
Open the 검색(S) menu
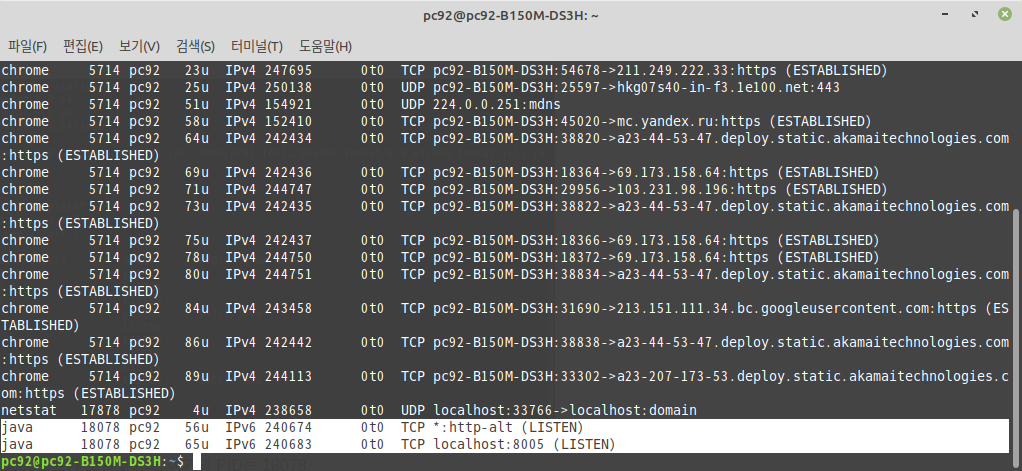pos(196,46)
